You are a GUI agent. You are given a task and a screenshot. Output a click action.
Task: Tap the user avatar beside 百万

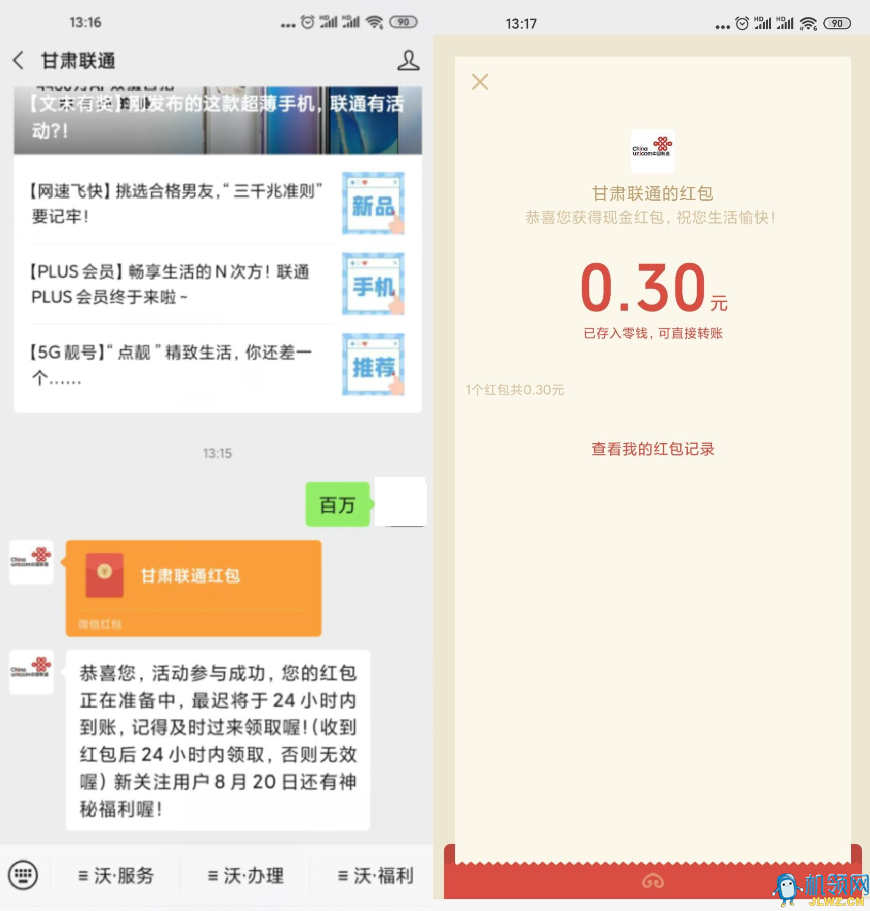[400, 502]
